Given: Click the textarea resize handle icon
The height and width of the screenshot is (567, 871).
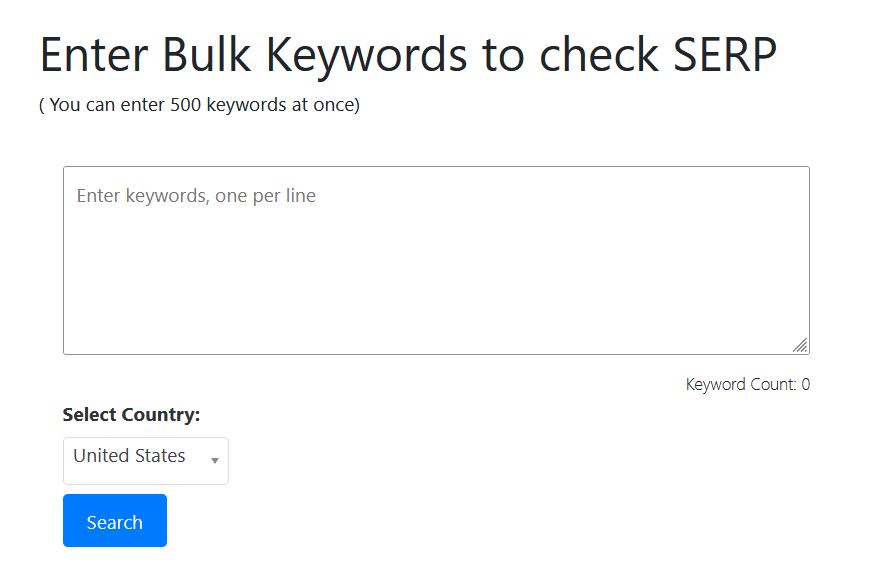Looking at the screenshot, I should [800, 345].
